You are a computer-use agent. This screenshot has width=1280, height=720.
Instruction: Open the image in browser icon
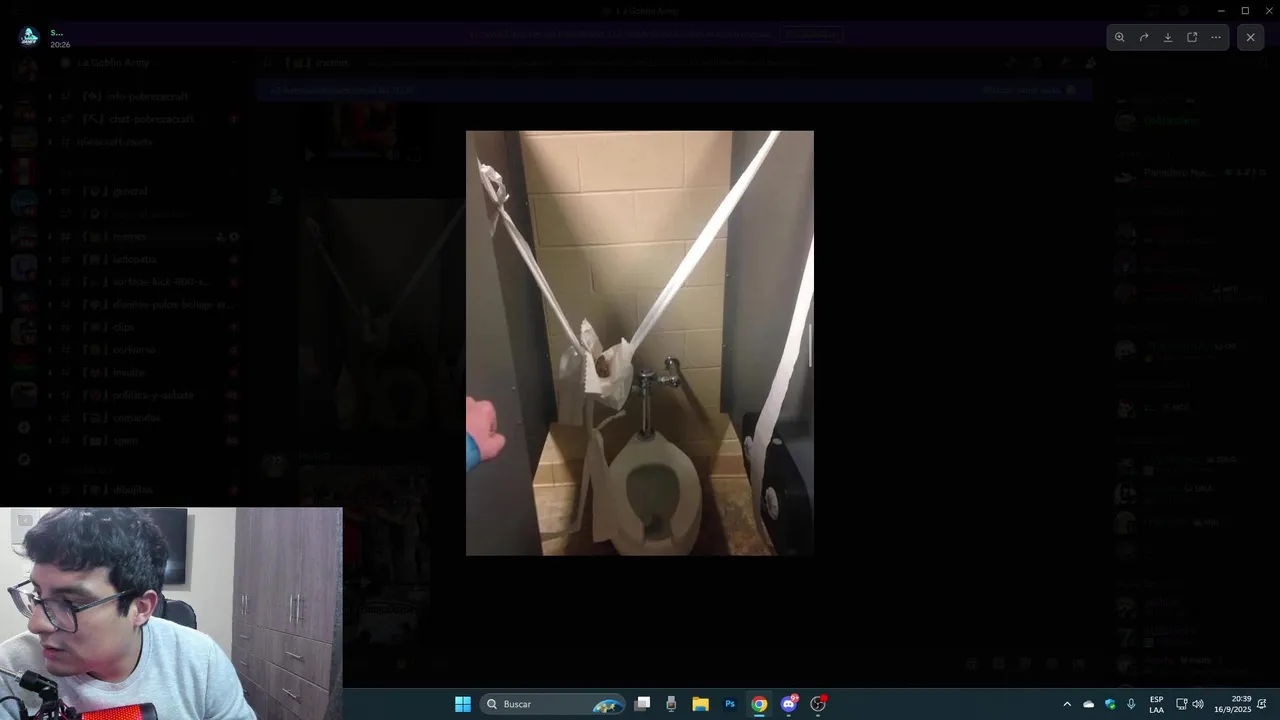(x=1192, y=37)
